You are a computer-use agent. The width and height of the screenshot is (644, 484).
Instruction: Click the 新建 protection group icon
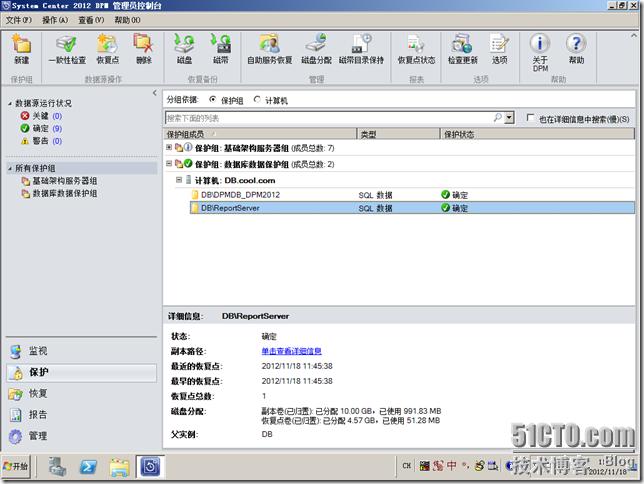[x=21, y=49]
